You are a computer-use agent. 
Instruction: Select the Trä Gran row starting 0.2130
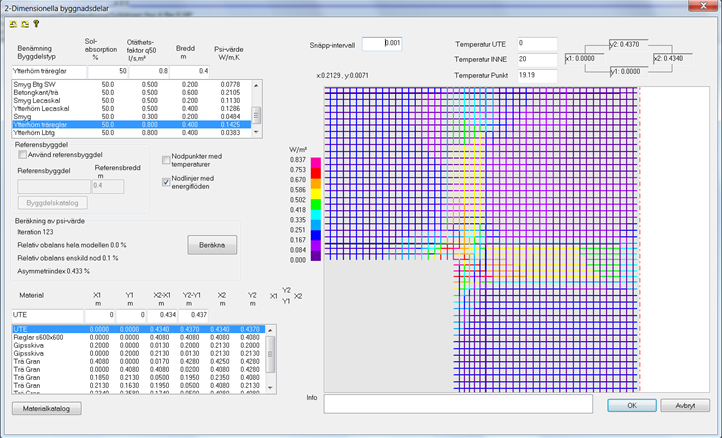click(139, 385)
